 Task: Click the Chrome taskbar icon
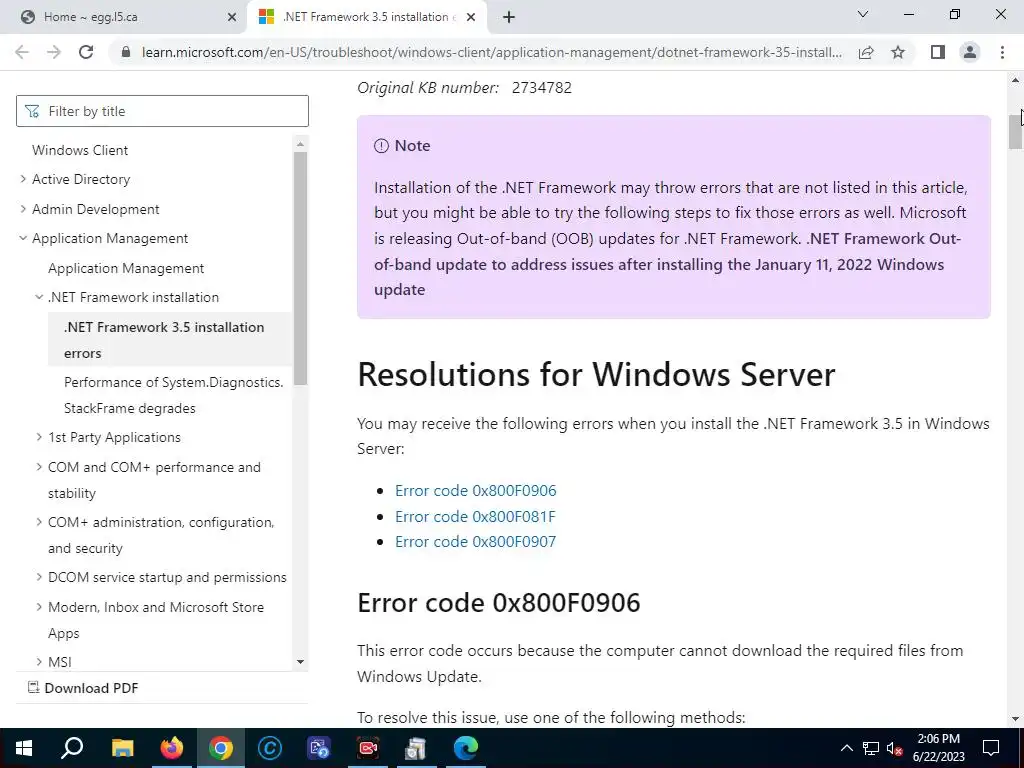(x=221, y=748)
